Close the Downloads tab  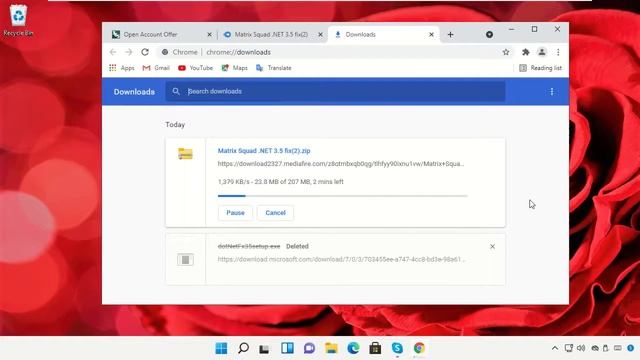[431, 35]
